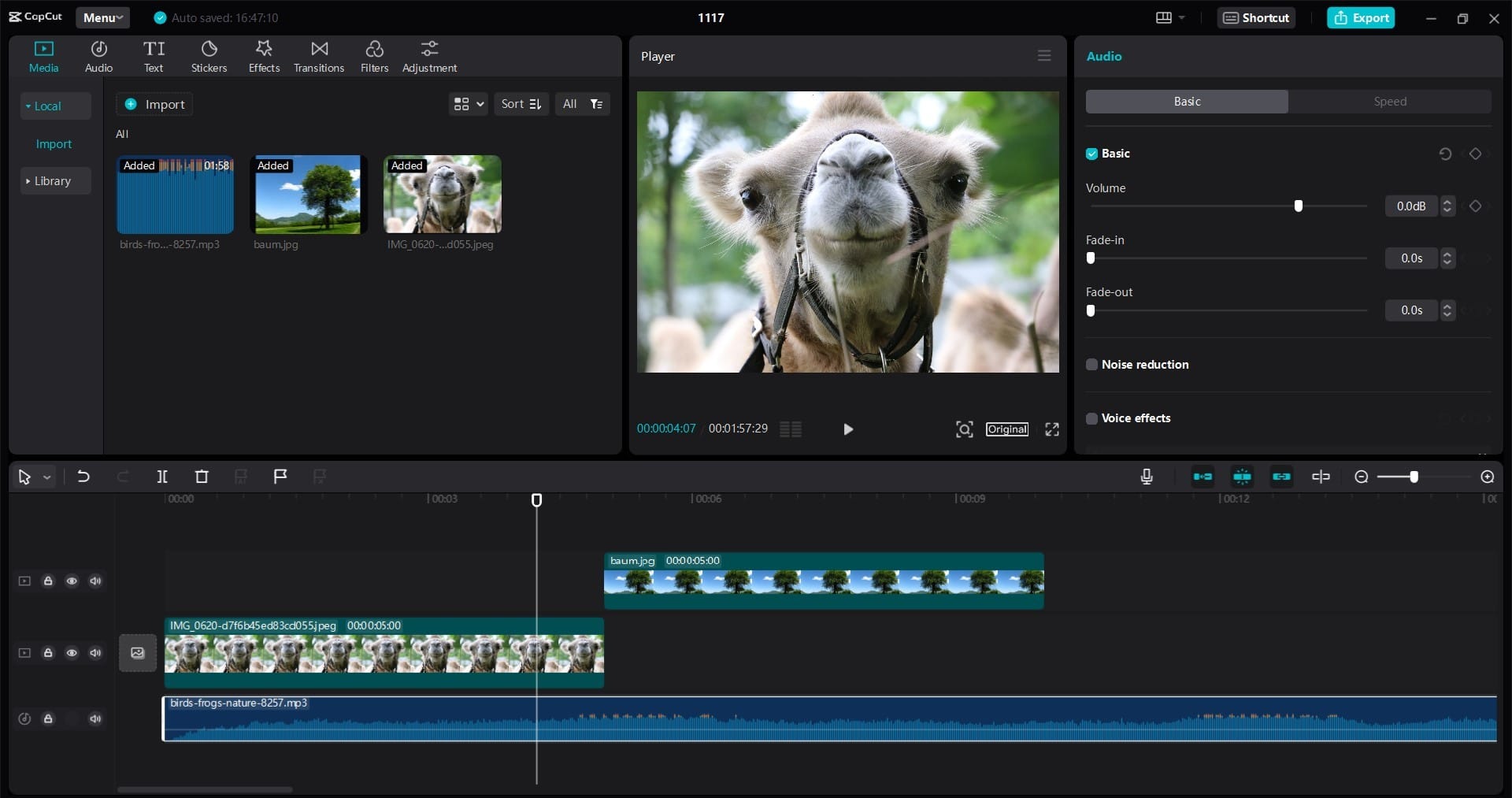Viewport: 1512px width, 798px height.
Task: Click the Export button
Action: [x=1361, y=17]
